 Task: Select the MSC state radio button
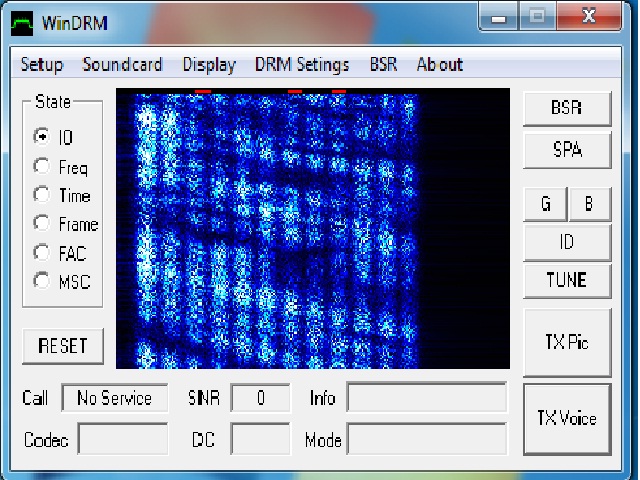[42, 282]
